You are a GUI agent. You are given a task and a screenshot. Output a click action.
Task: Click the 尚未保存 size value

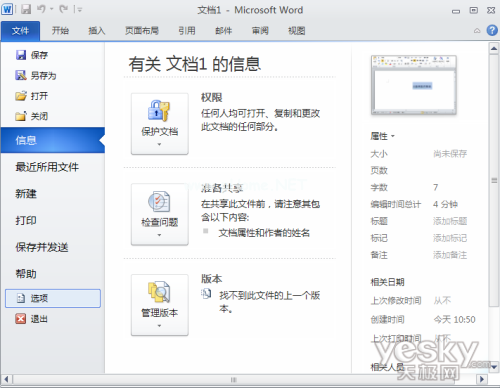click(450, 154)
